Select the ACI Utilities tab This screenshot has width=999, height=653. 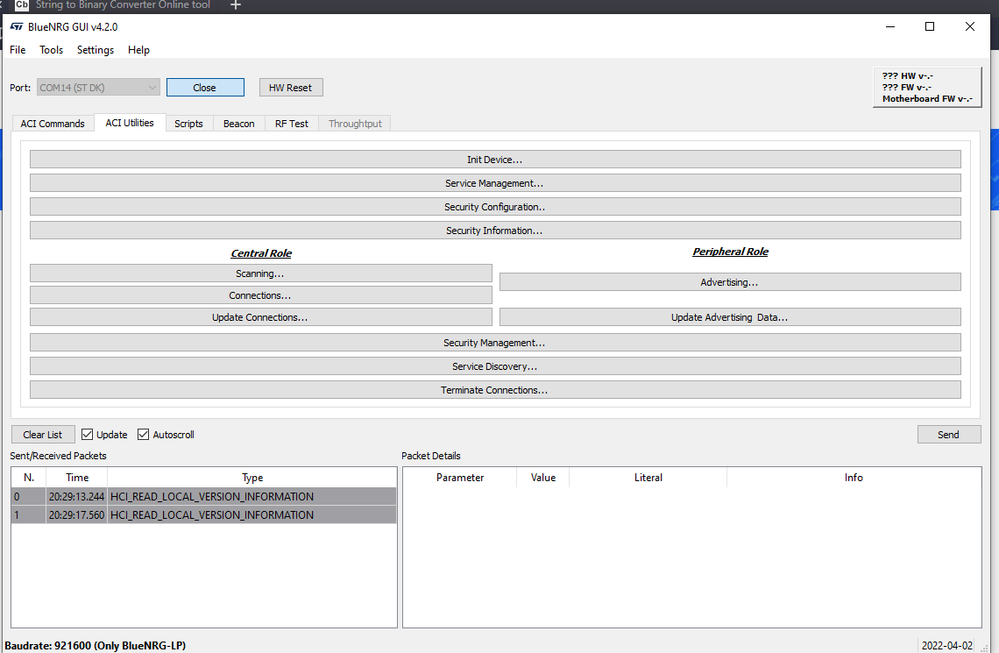(x=129, y=123)
